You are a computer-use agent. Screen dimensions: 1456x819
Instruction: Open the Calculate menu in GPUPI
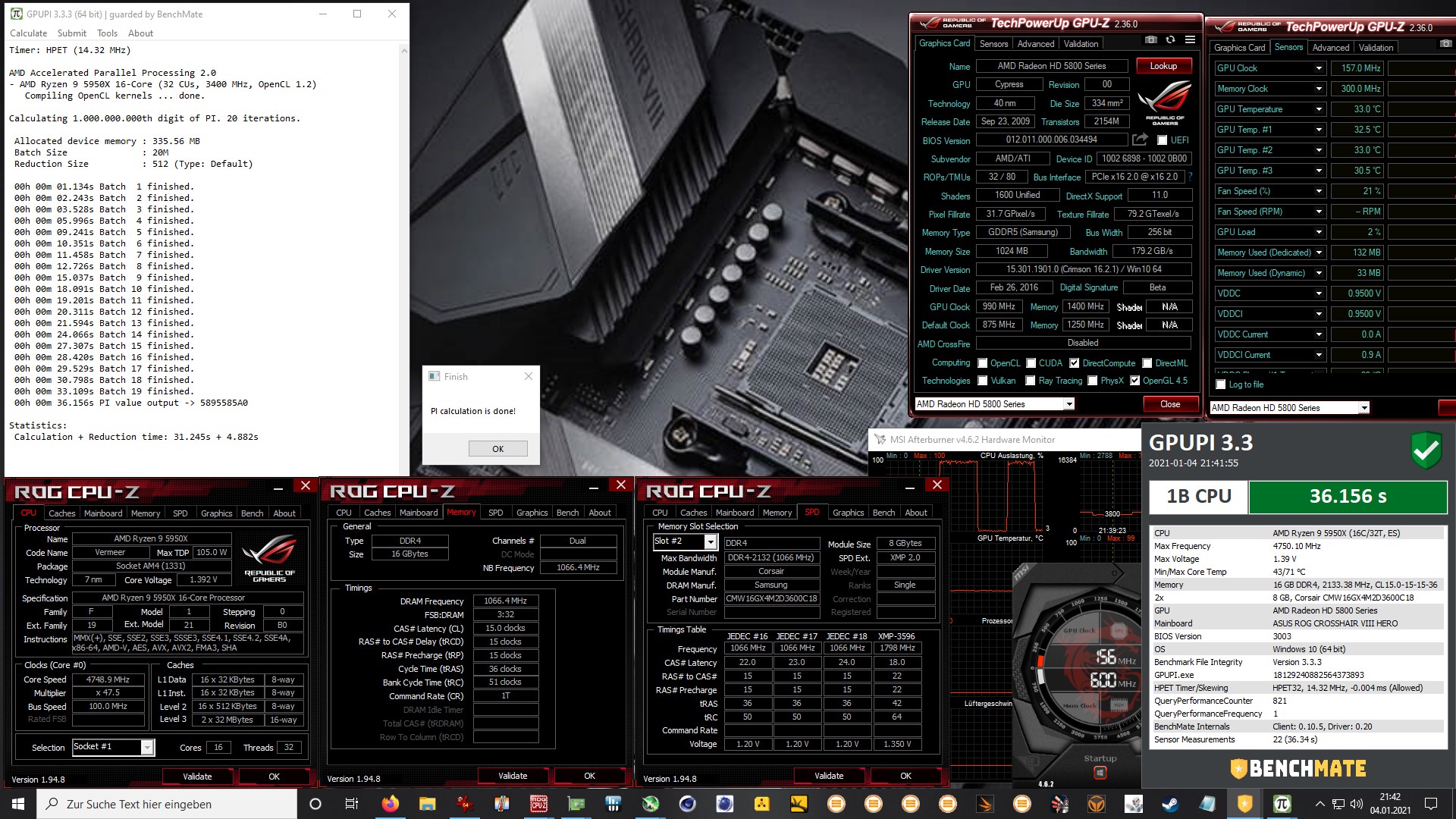tap(28, 33)
